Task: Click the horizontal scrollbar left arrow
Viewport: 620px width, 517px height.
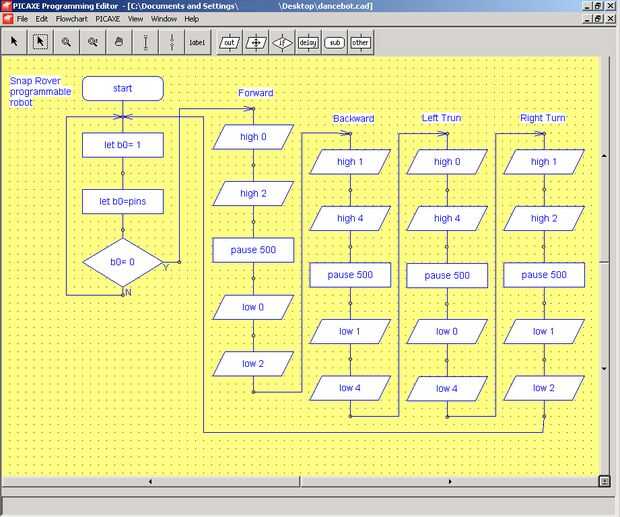Action: 150,481
